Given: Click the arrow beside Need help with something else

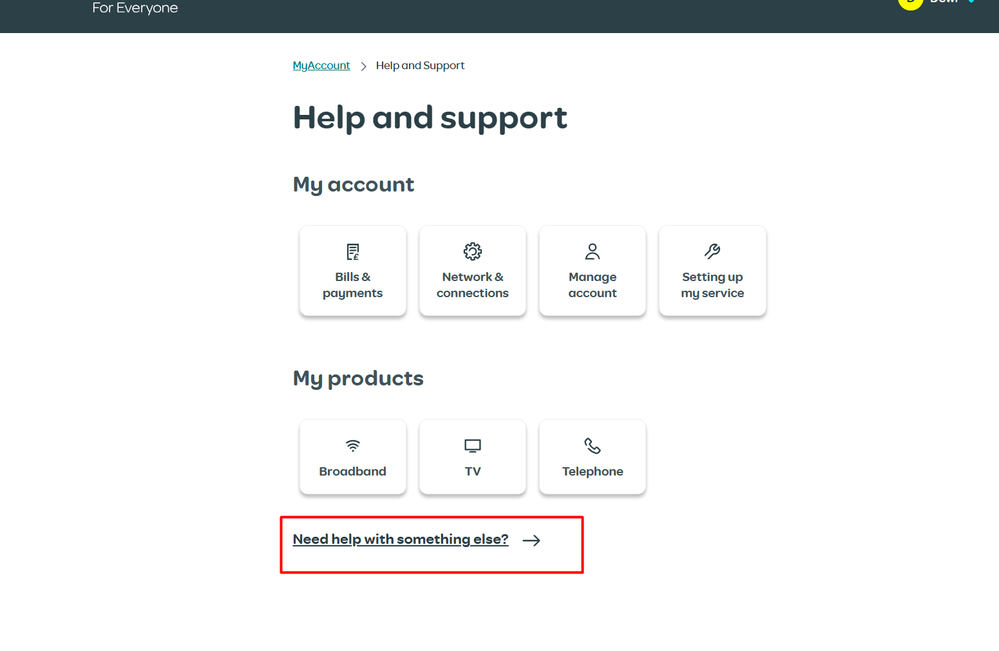Looking at the screenshot, I should click(531, 540).
